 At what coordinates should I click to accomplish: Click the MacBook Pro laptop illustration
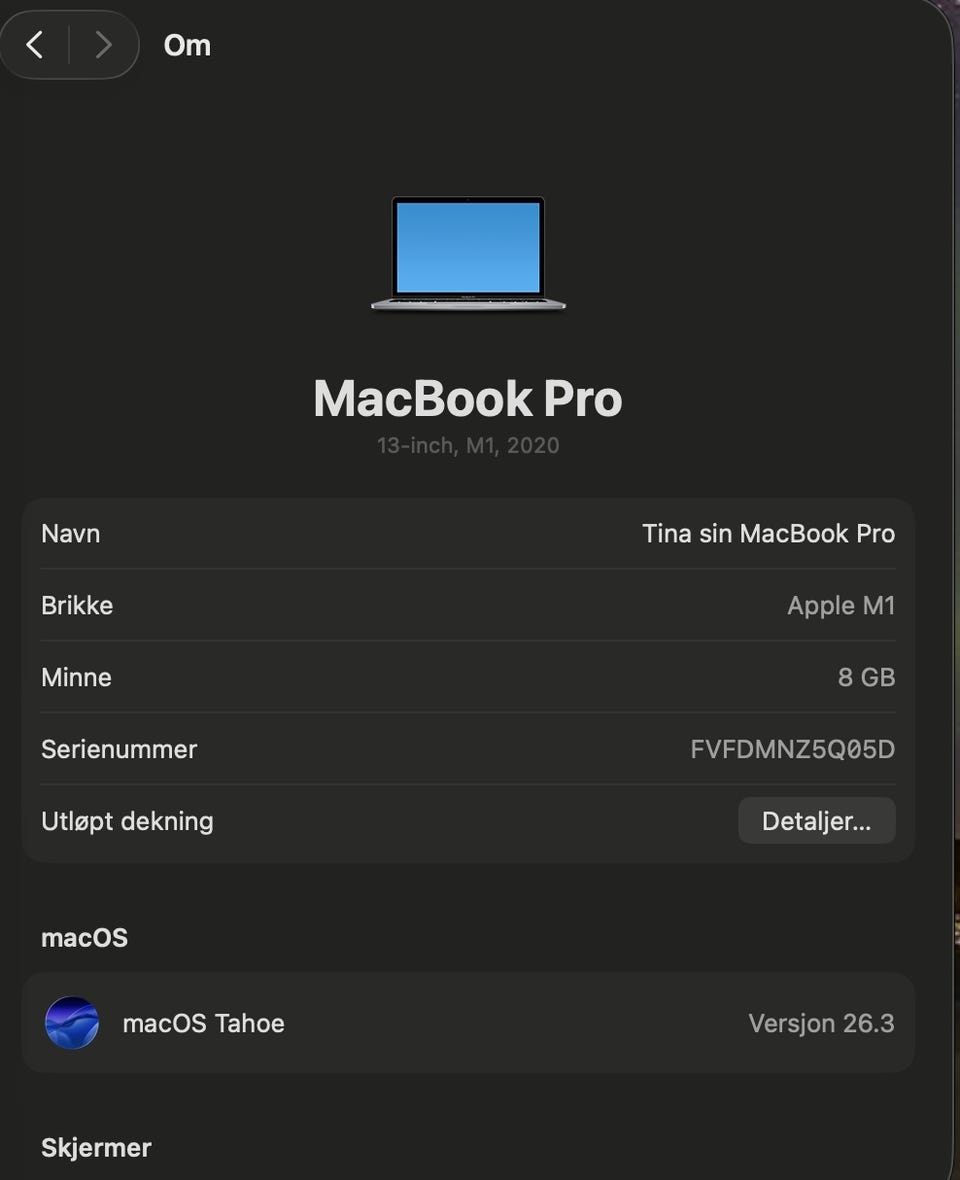click(468, 253)
